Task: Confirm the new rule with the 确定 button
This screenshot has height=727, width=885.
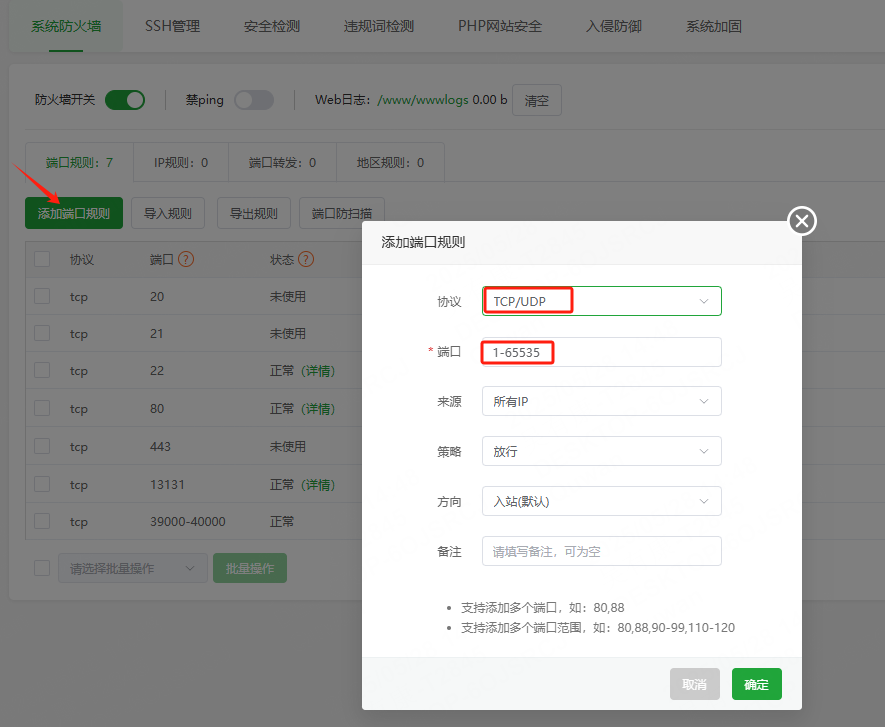Action: pos(756,684)
